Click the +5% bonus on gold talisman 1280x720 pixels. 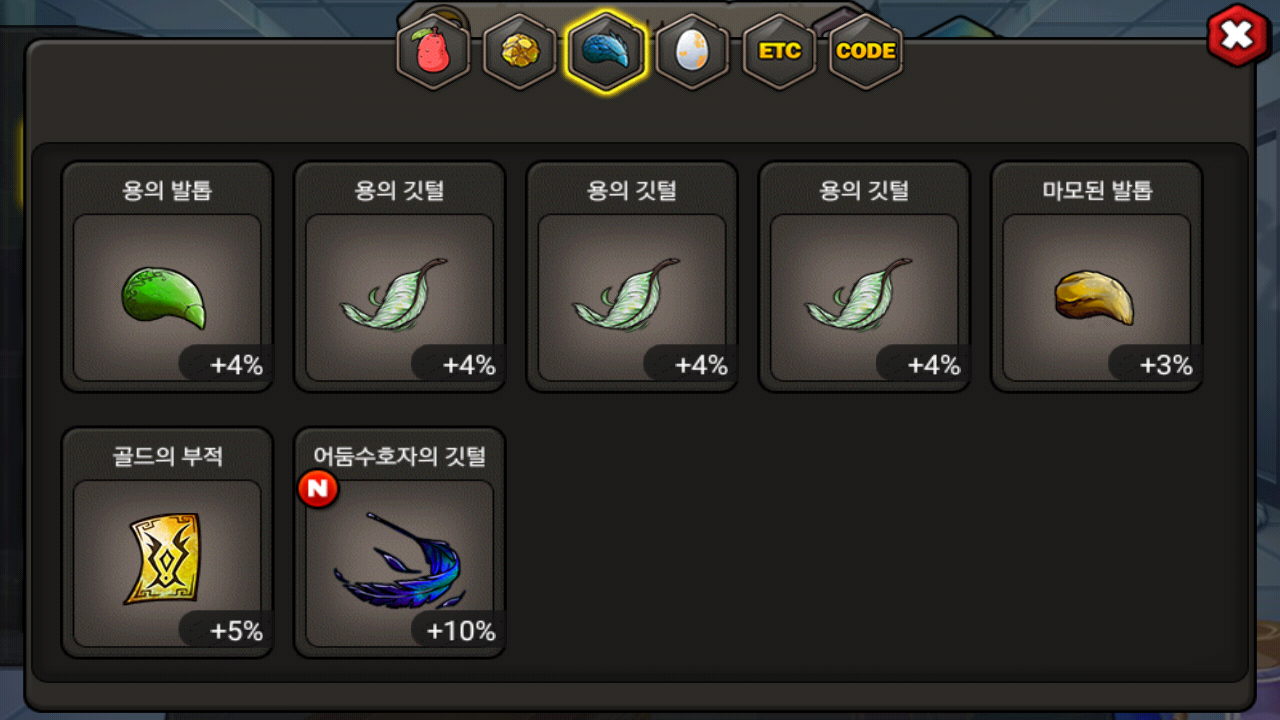pos(236,631)
